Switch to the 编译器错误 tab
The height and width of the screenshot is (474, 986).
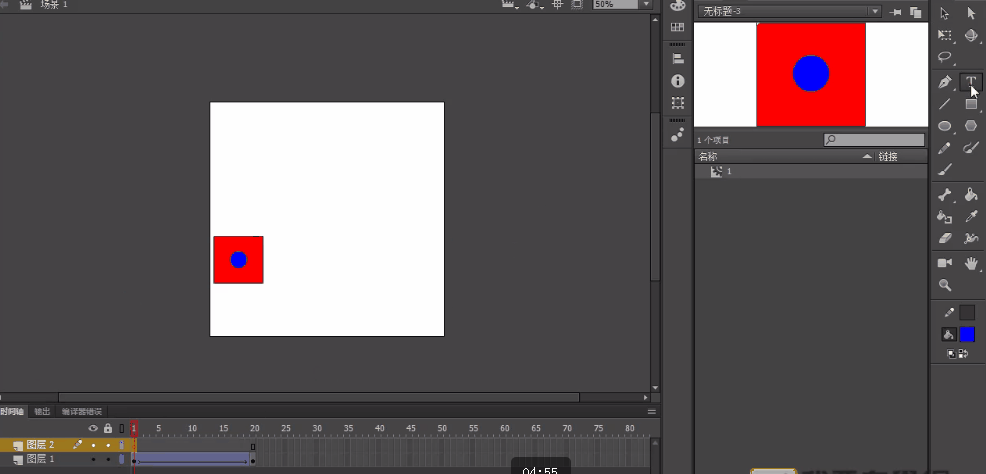coord(81,412)
